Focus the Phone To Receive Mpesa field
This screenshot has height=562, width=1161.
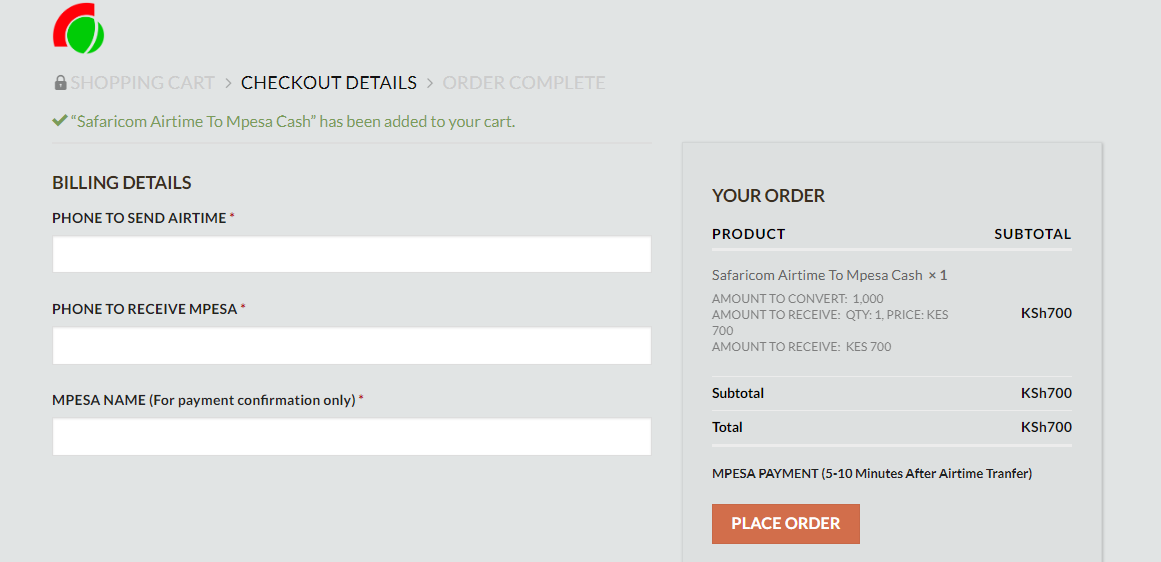(x=352, y=346)
